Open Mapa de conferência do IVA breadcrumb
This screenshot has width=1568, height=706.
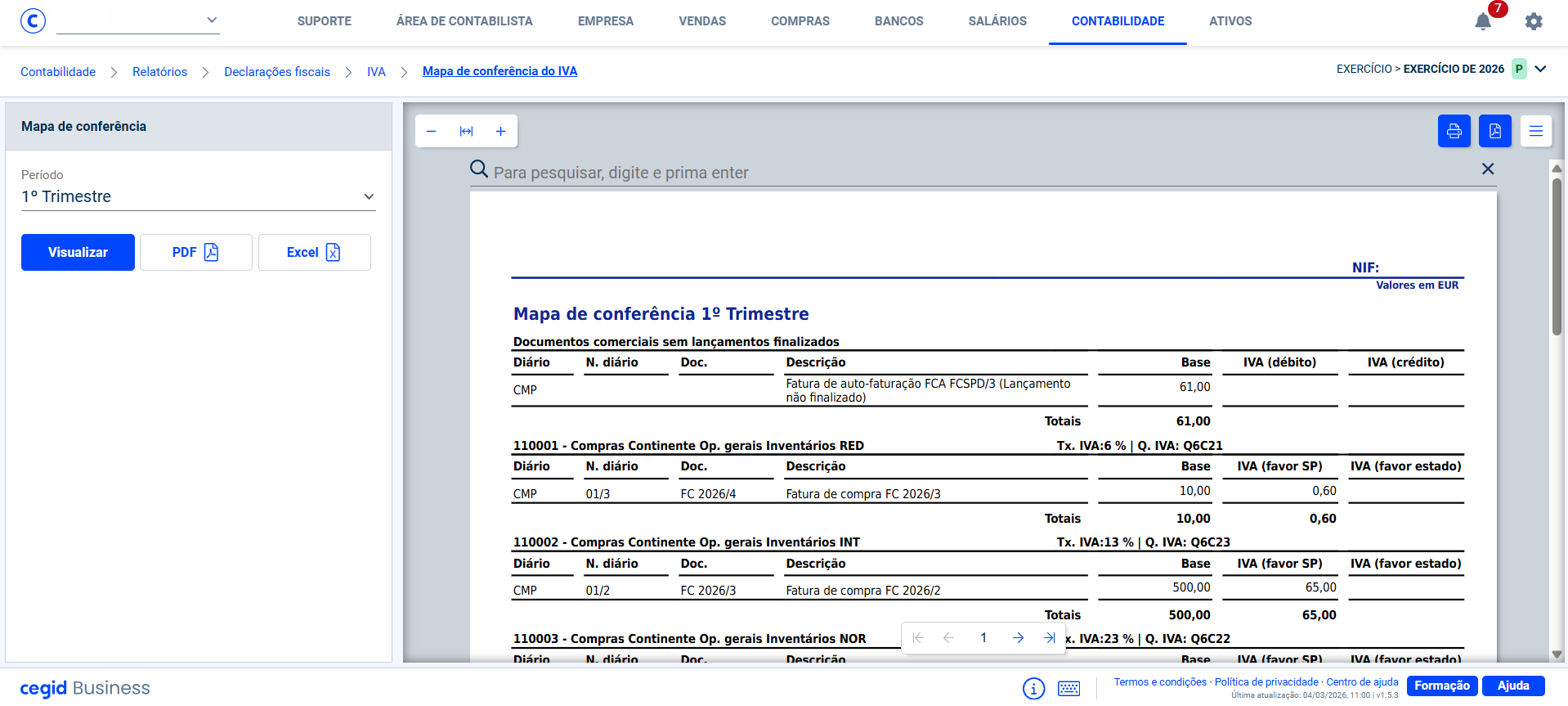pyautogui.click(x=500, y=71)
